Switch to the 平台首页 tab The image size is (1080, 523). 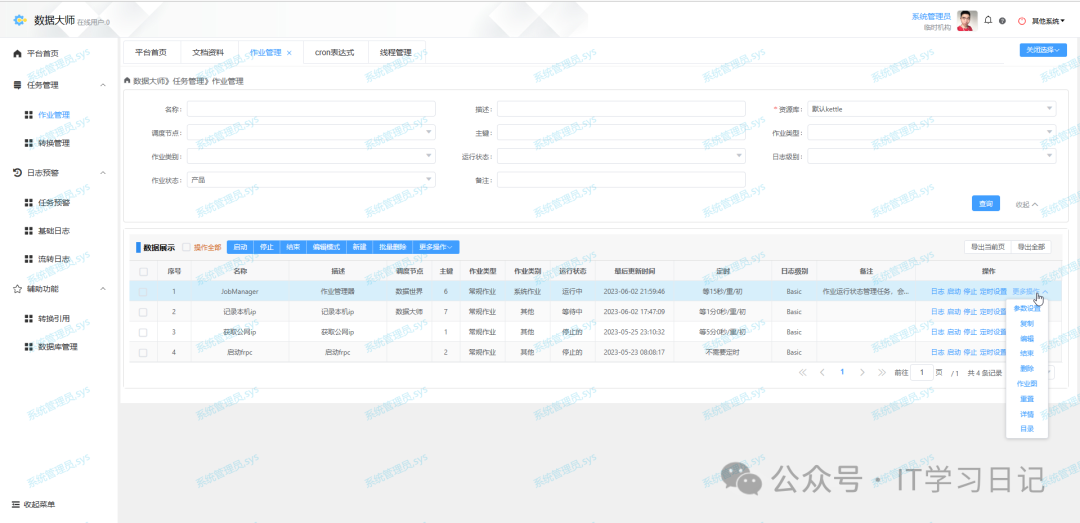(151, 52)
